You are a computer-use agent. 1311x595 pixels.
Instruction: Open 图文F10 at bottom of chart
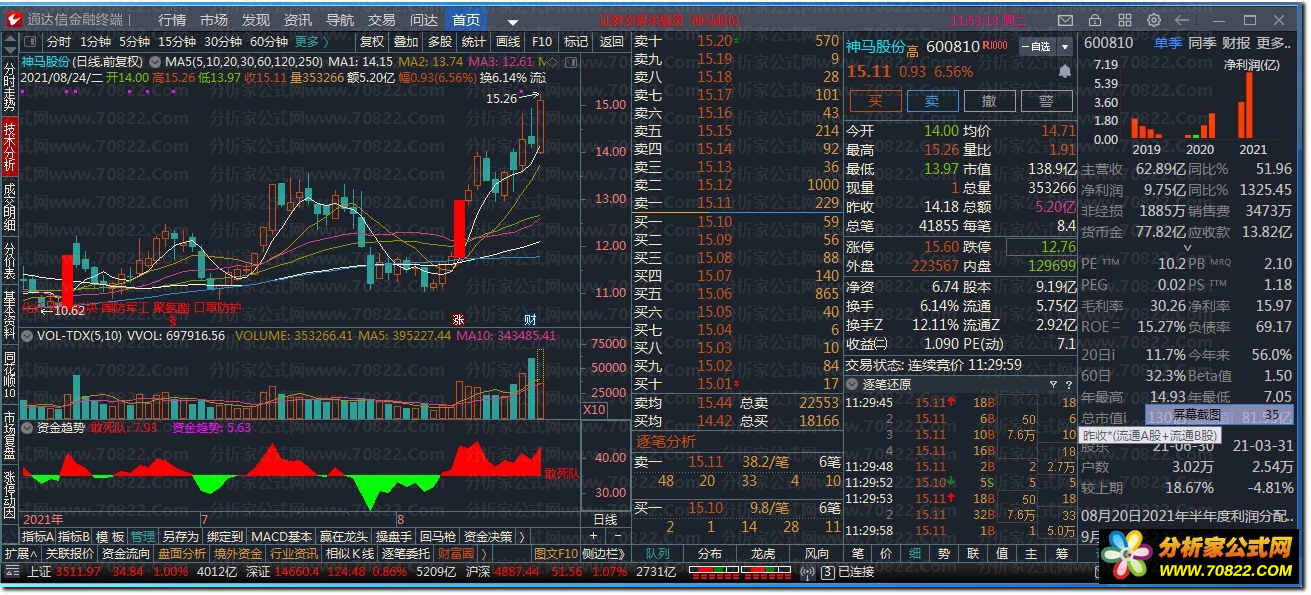[x=555, y=553]
